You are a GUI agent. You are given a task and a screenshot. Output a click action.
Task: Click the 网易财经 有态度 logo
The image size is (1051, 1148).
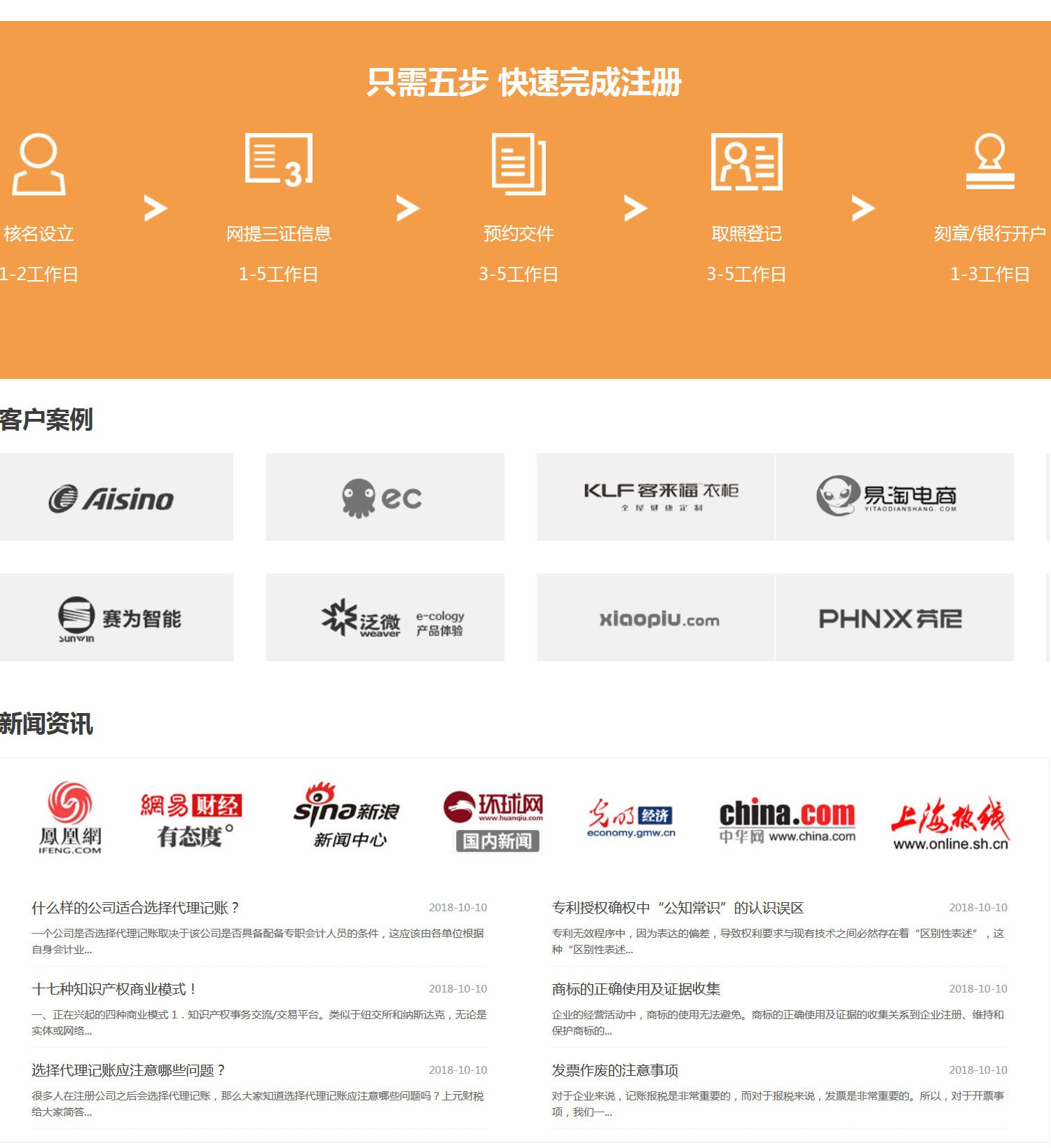click(191, 820)
